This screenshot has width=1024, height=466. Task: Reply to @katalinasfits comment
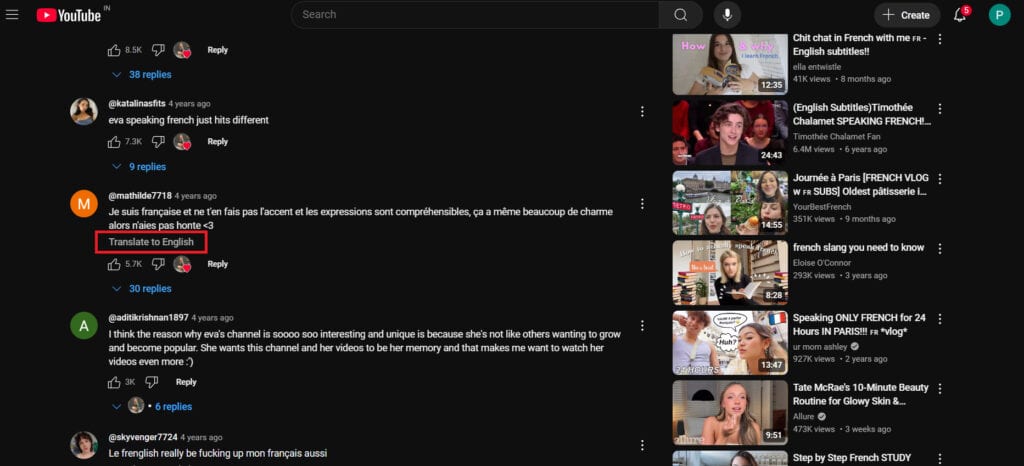click(217, 142)
